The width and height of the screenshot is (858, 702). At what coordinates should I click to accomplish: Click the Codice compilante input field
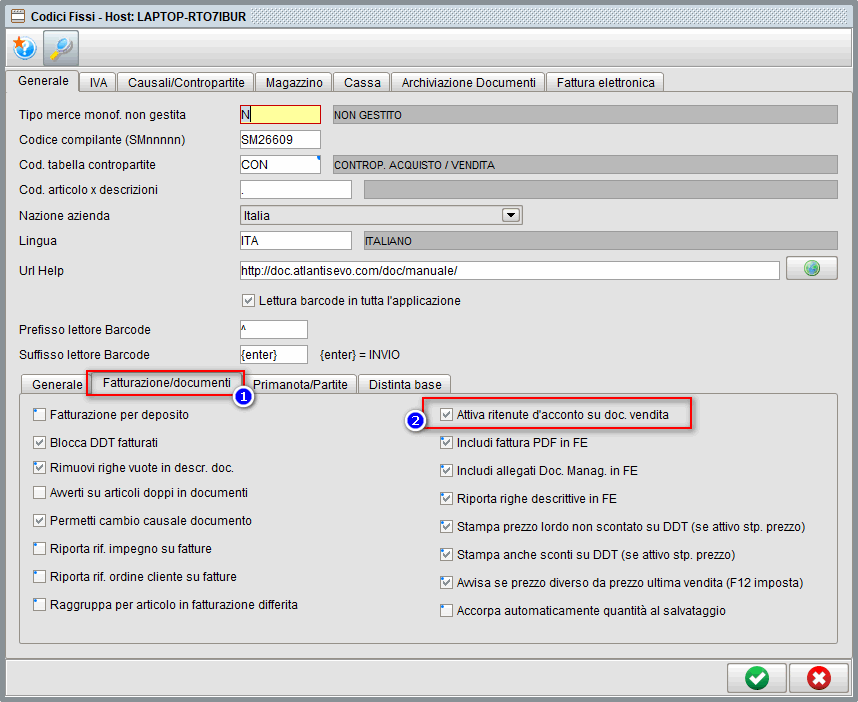point(280,140)
